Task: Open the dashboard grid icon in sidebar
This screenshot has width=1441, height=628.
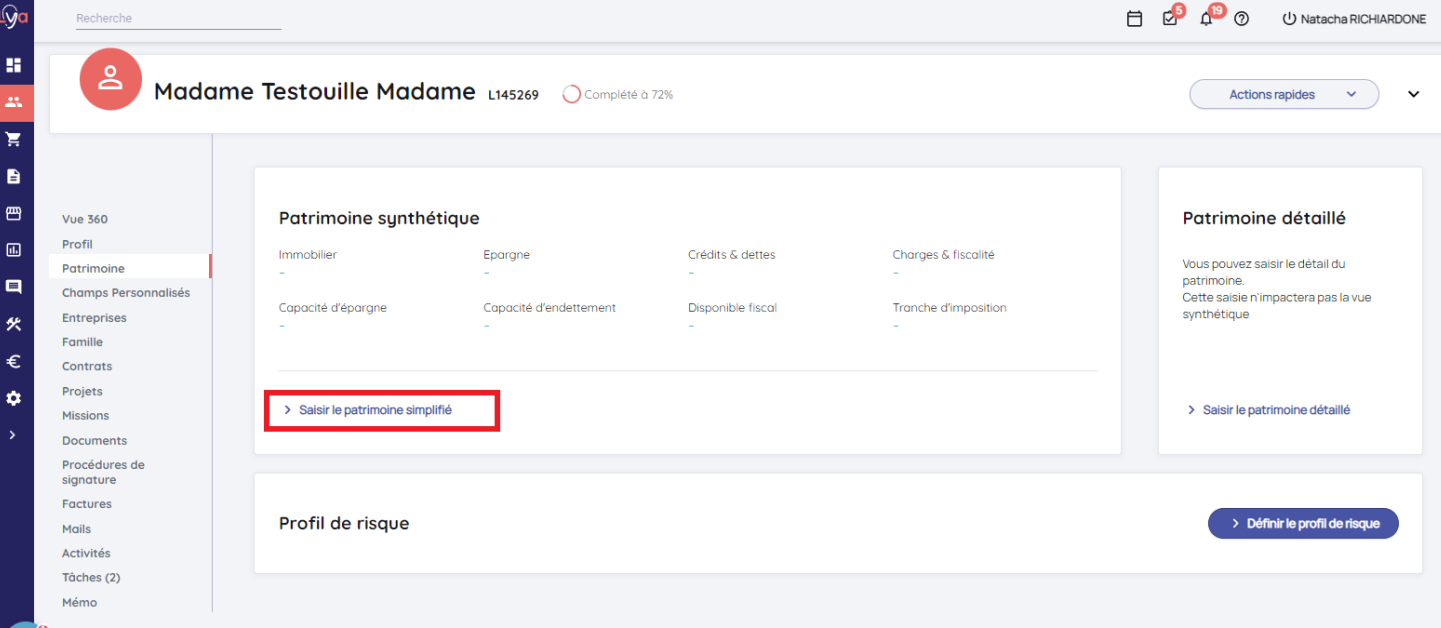Action: coord(14,65)
